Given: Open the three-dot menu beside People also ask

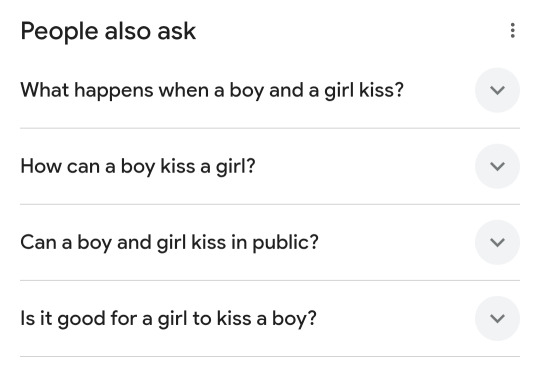Looking at the screenshot, I should [x=512, y=31].
